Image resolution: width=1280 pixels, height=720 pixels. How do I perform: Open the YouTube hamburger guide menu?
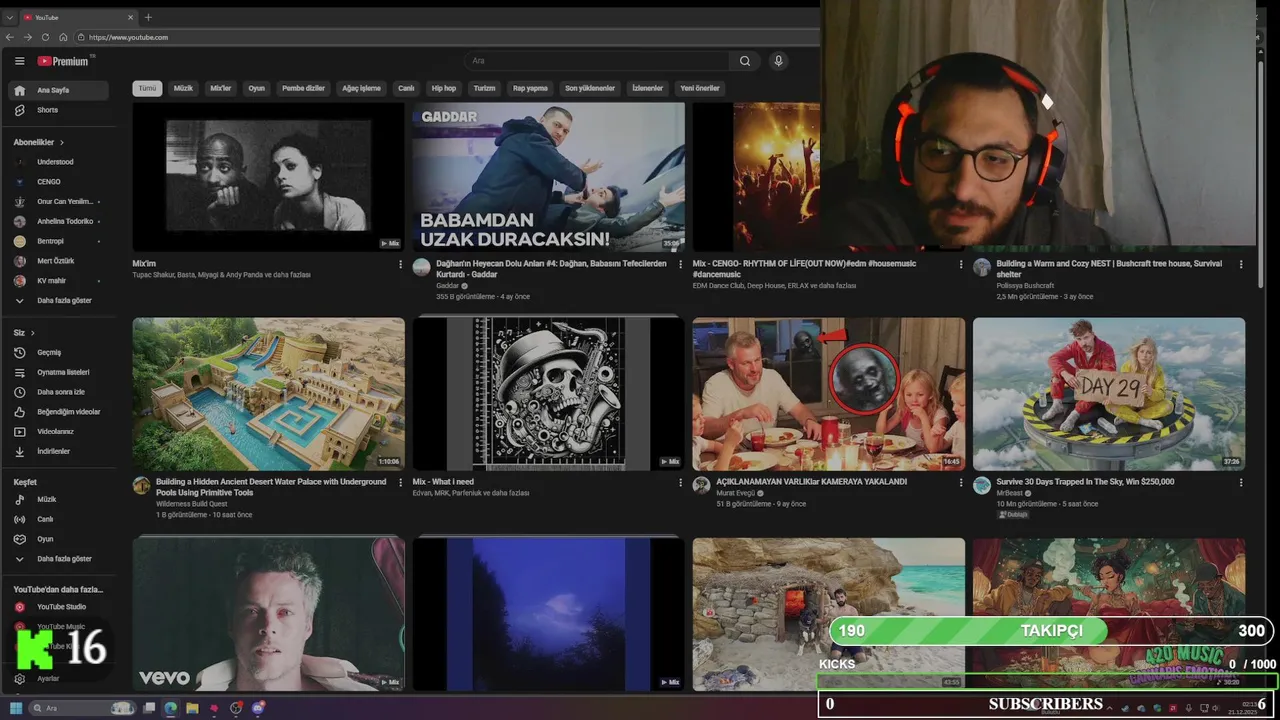19,61
